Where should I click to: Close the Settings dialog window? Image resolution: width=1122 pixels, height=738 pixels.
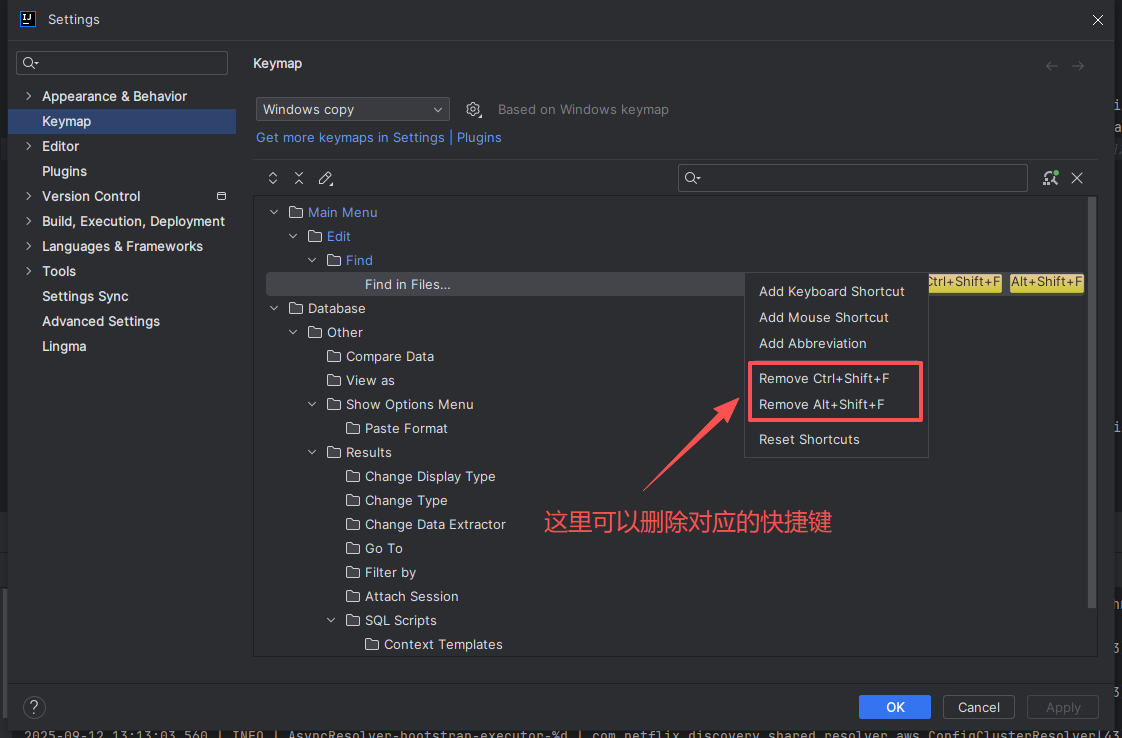[x=1098, y=20]
